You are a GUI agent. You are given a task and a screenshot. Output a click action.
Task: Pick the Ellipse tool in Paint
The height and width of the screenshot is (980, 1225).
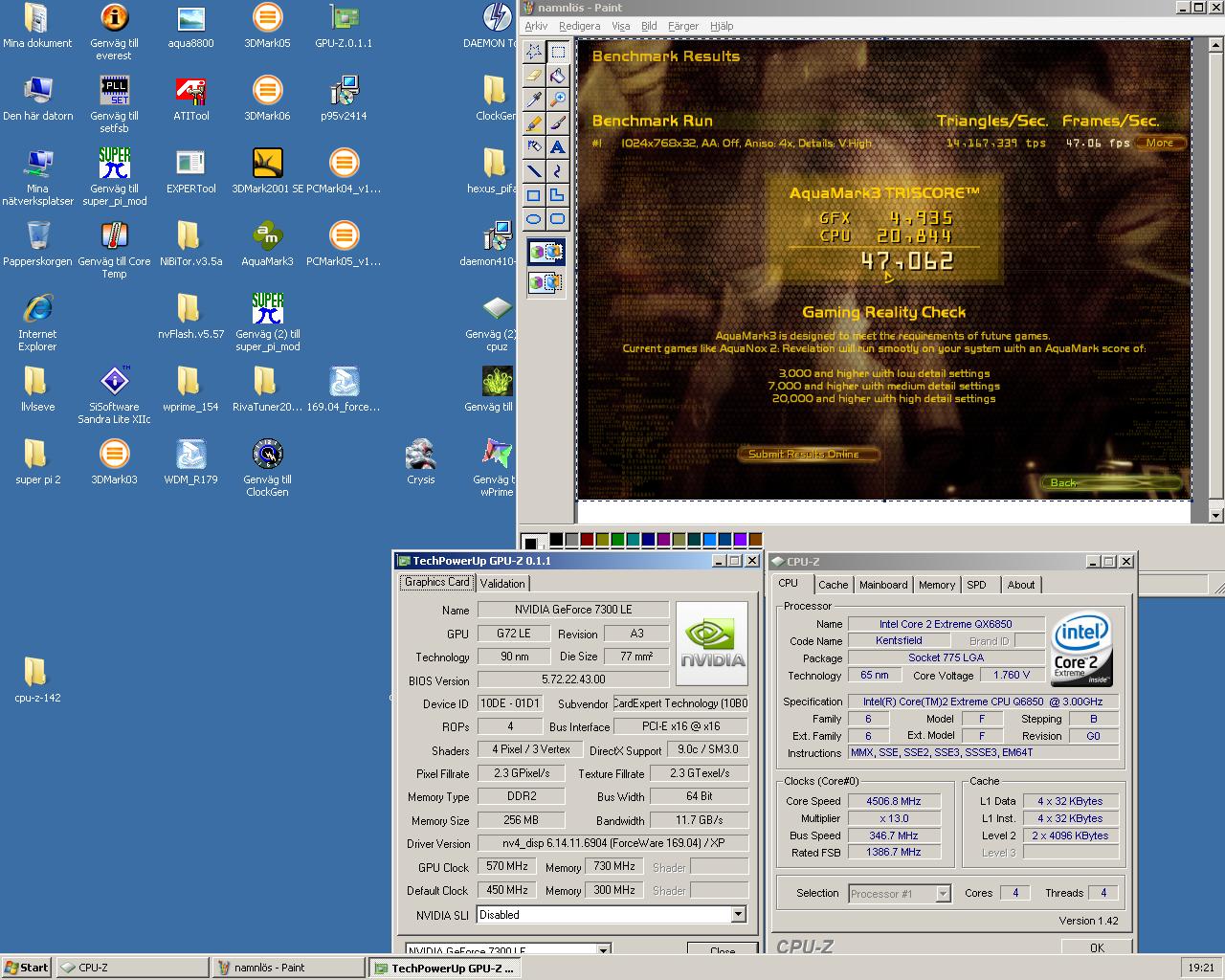pos(534,219)
